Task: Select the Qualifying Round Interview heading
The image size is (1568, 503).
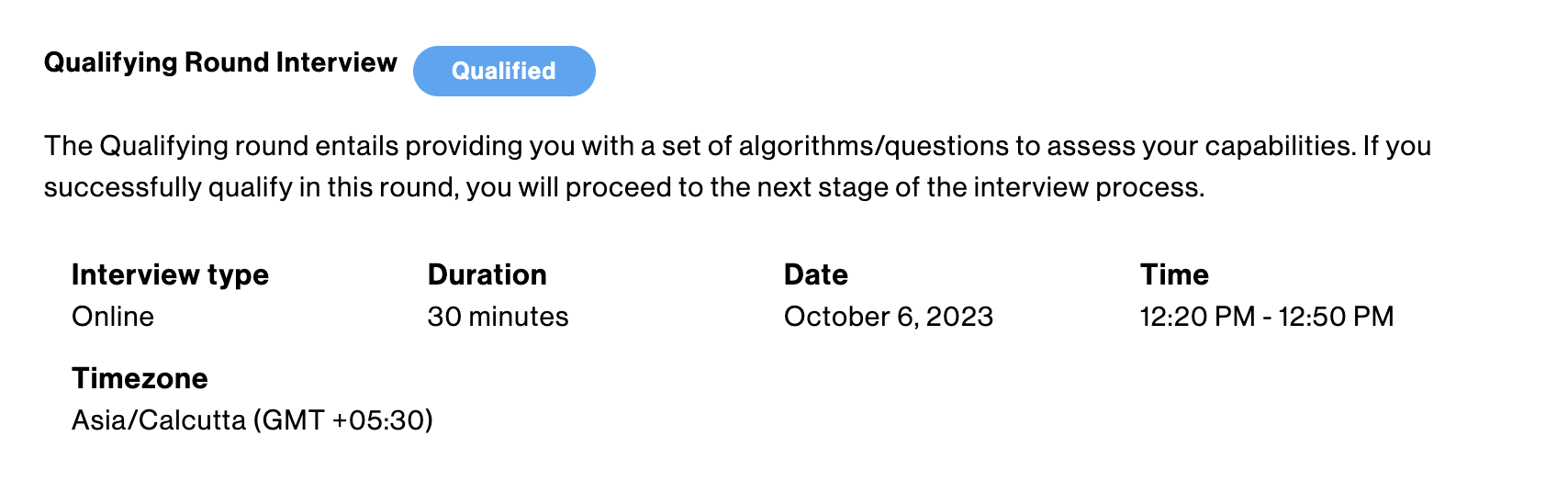Action: (220, 62)
